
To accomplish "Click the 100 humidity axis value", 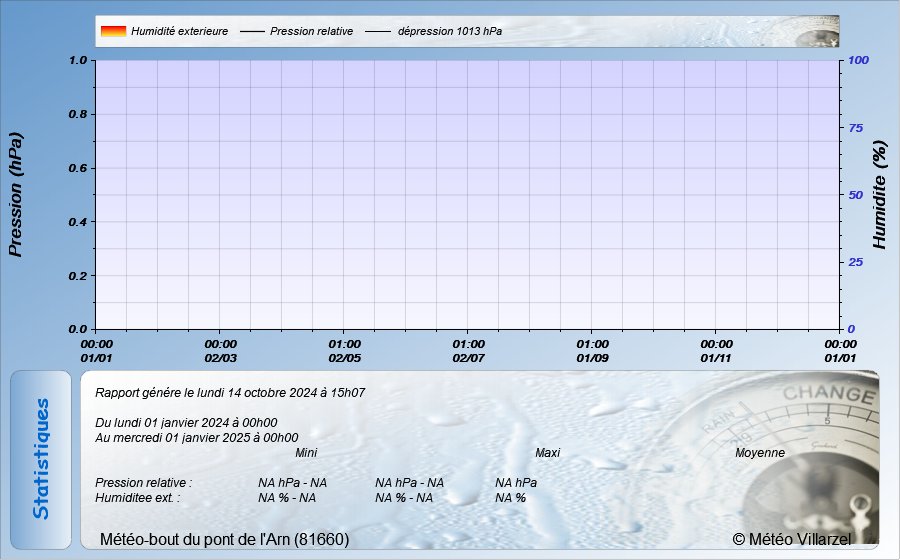I will [858, 60].
